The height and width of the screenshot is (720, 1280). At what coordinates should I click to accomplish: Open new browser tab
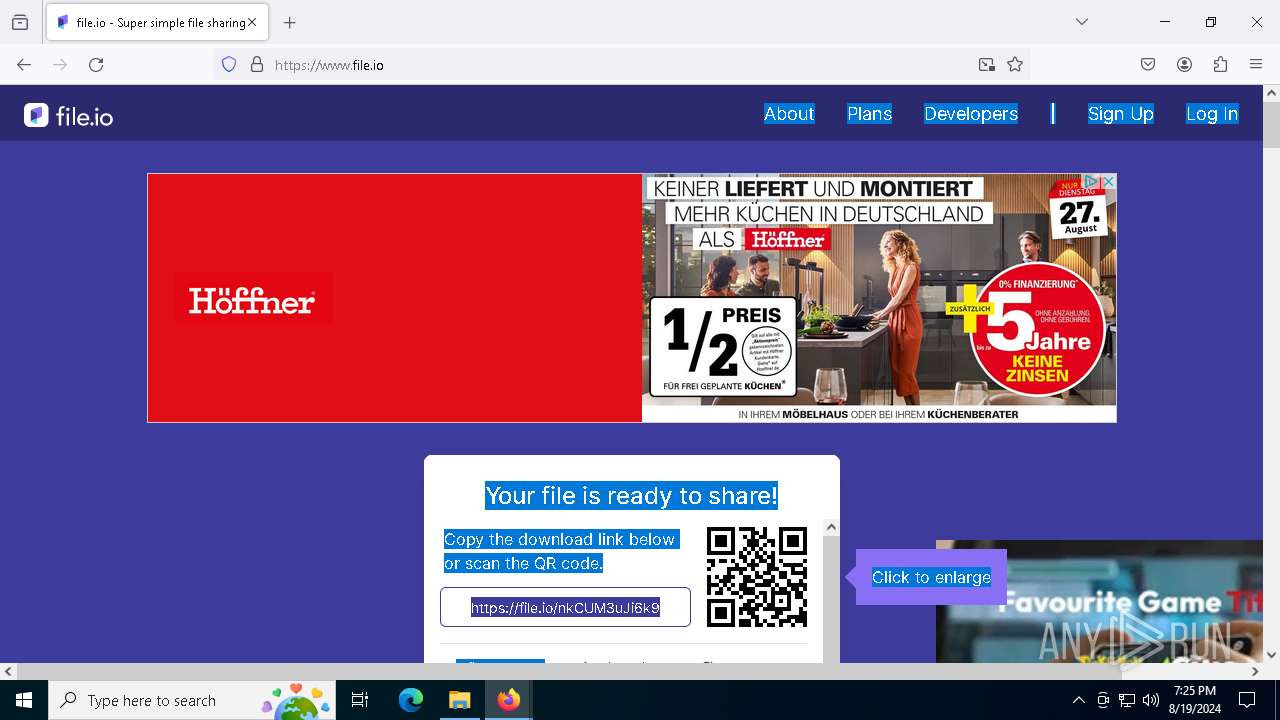coord(290,22)
